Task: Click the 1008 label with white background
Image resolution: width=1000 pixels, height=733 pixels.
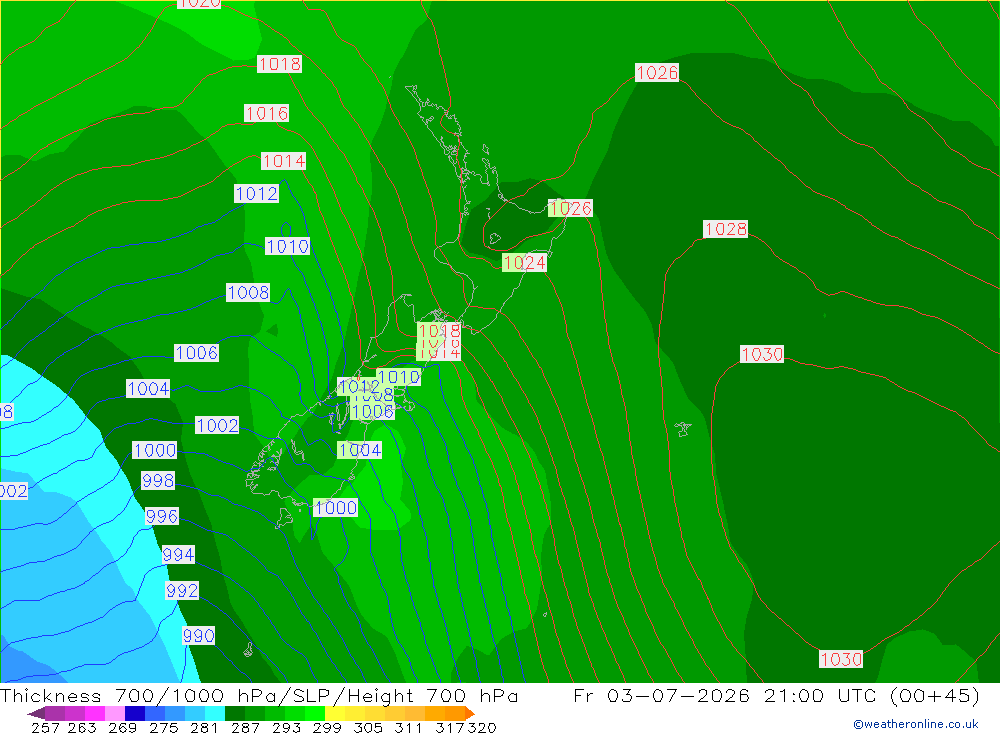Action: click(x=249, y=293)
